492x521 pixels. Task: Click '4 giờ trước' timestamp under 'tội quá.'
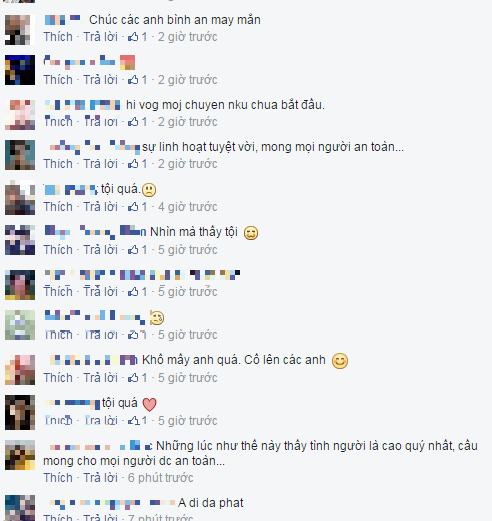pos(188,207)
